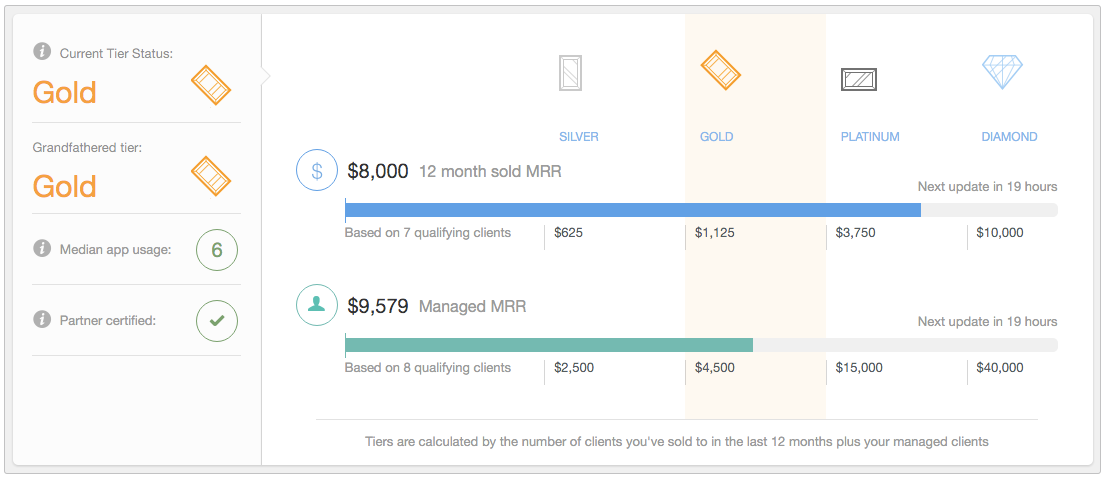Click the info icon beside Median app usage

point(42,248)
